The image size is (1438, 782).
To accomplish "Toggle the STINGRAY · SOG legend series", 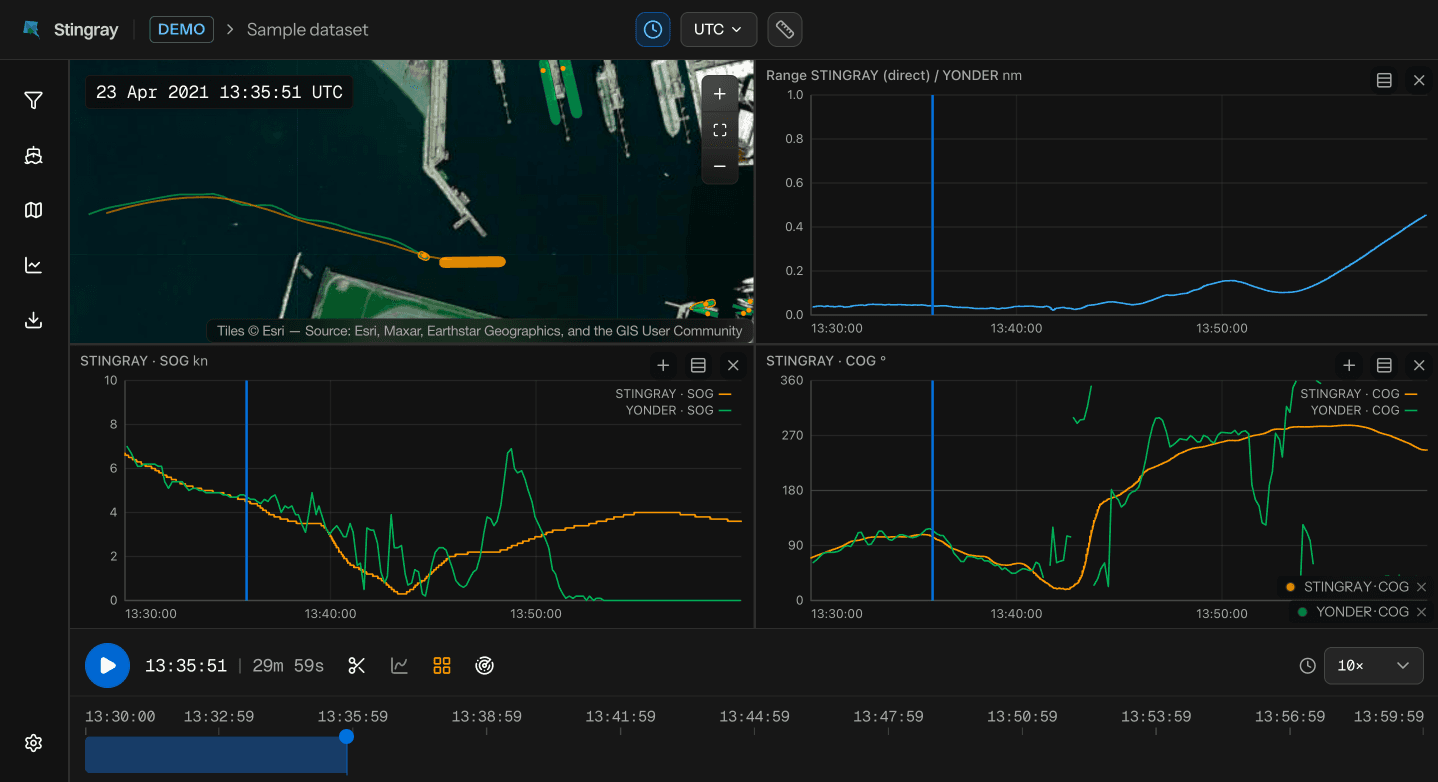I will [x=674, y=394].
